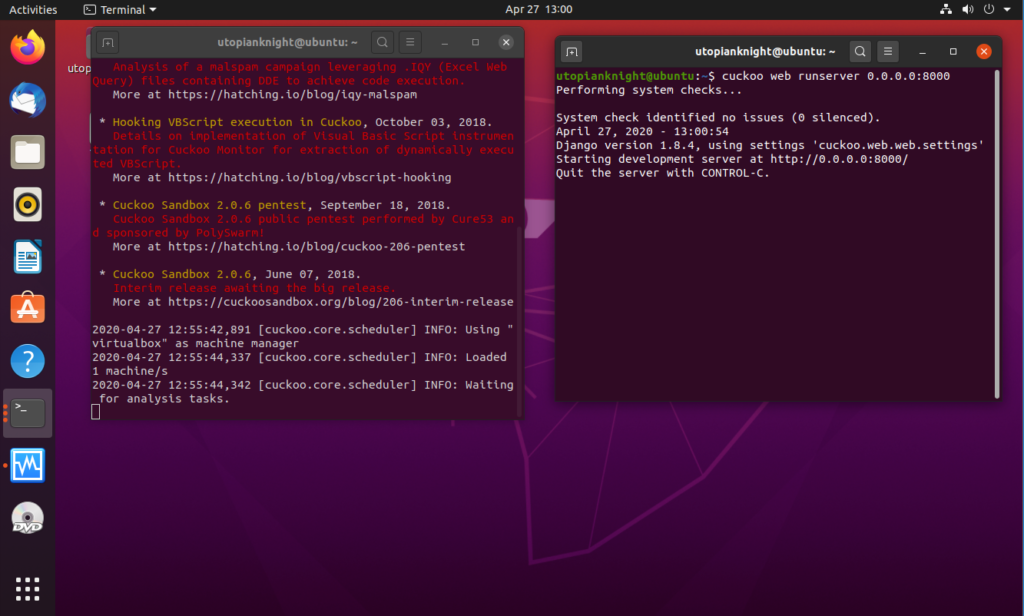Open System Monitor from the dock
The width and height of the screenshot is (1024, 616).
click(27, 465)
